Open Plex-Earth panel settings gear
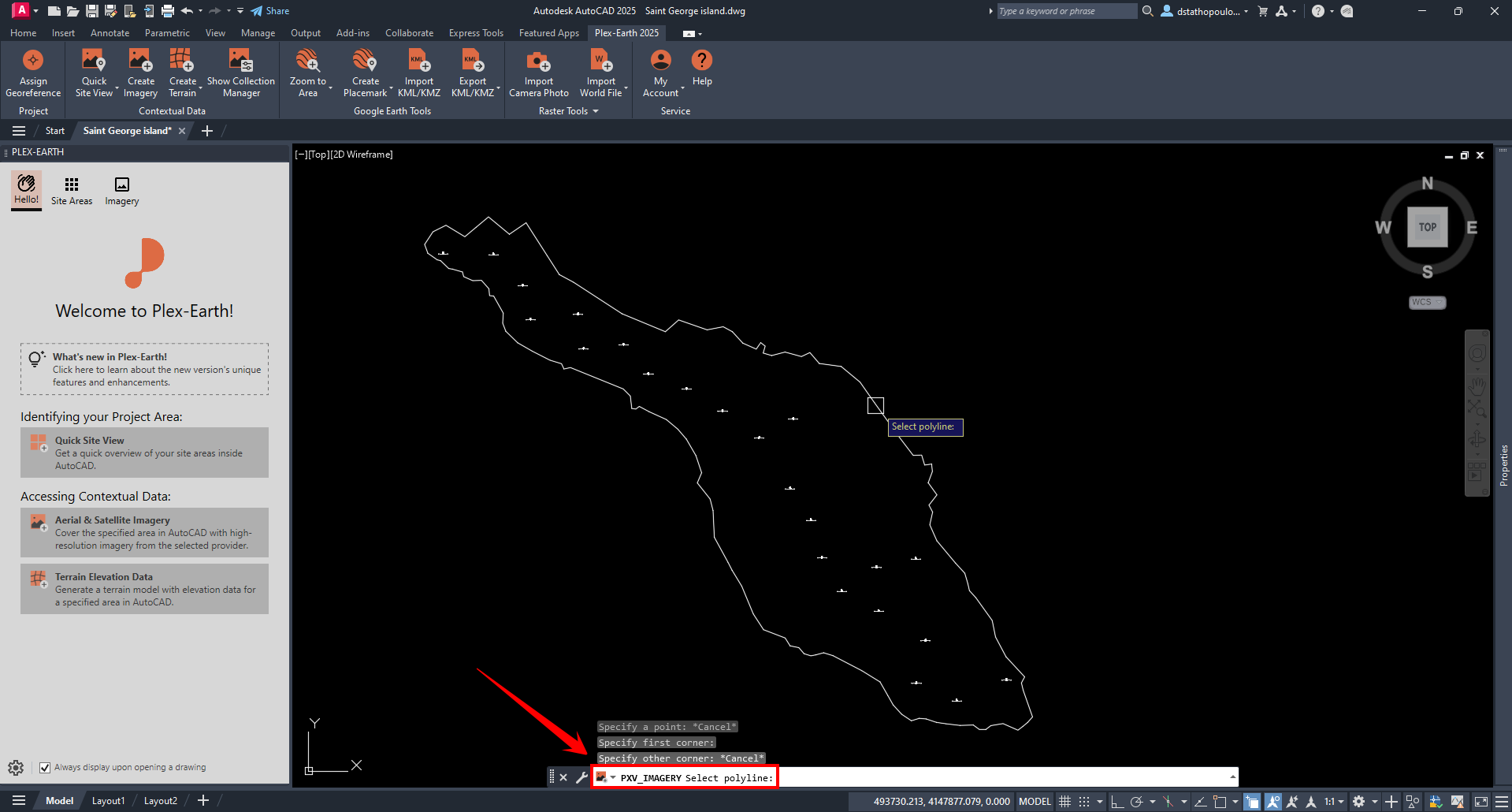 click(x=16, y=767)
